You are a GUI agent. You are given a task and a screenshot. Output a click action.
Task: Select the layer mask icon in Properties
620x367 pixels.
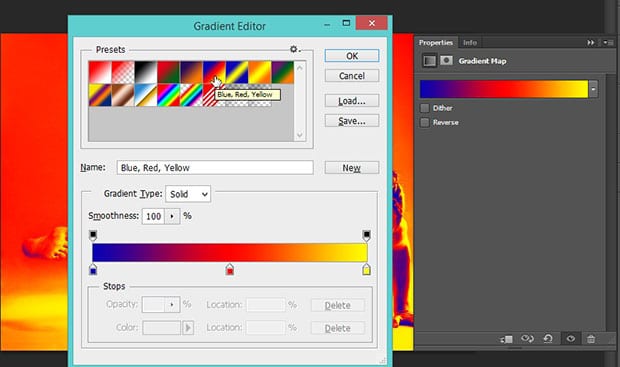(x=446, y=61)
